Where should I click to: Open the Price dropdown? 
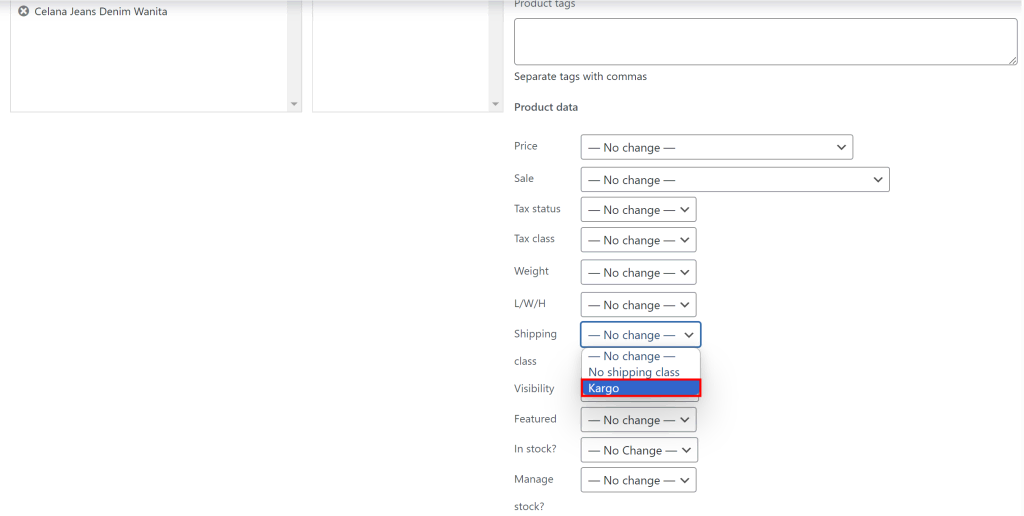point(716,147)
